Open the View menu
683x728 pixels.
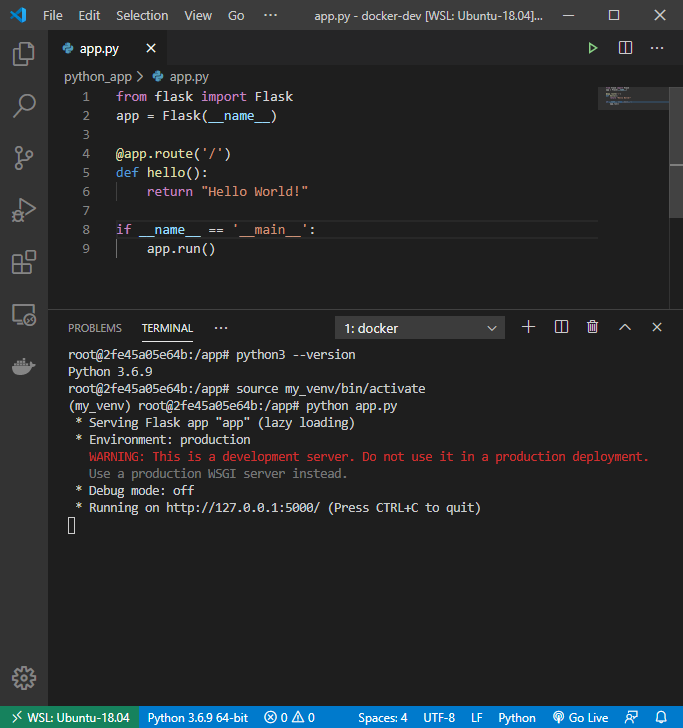click(198, 15)
